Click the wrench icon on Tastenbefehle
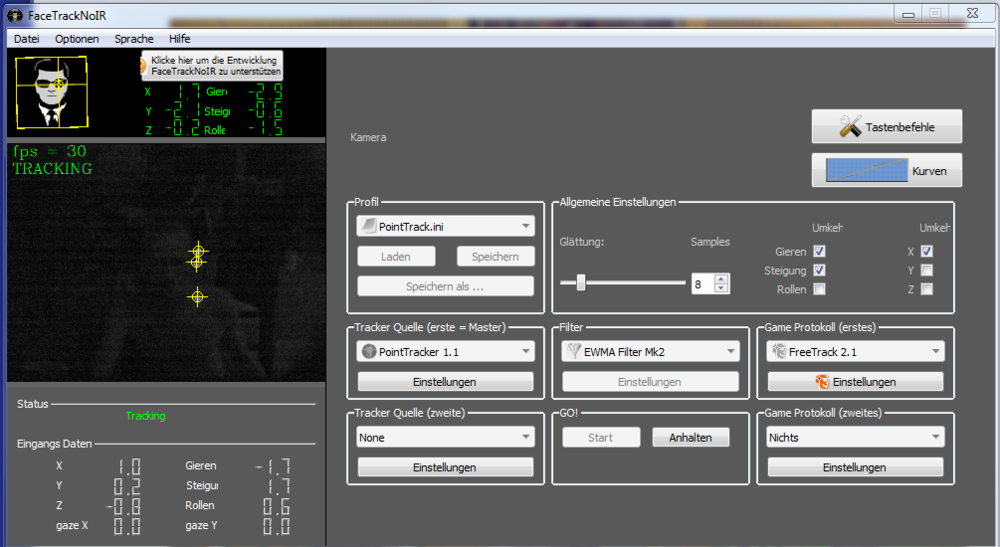1000x547 pixels. click(850, 126)
